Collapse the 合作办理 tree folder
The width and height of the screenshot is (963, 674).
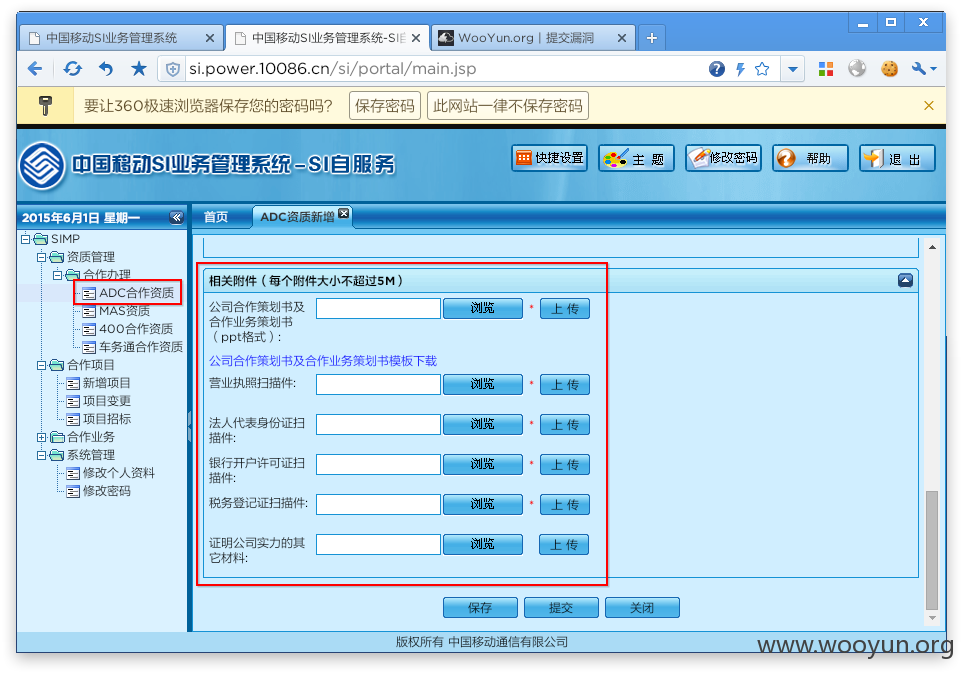pyautogui.click(x=57, y=275)
